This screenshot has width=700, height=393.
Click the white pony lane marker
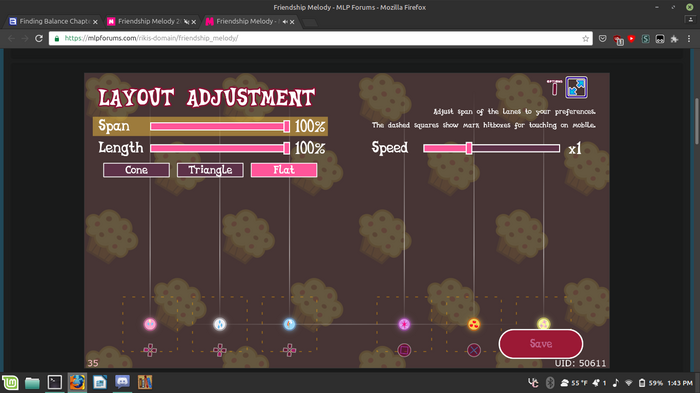[220, 324]
